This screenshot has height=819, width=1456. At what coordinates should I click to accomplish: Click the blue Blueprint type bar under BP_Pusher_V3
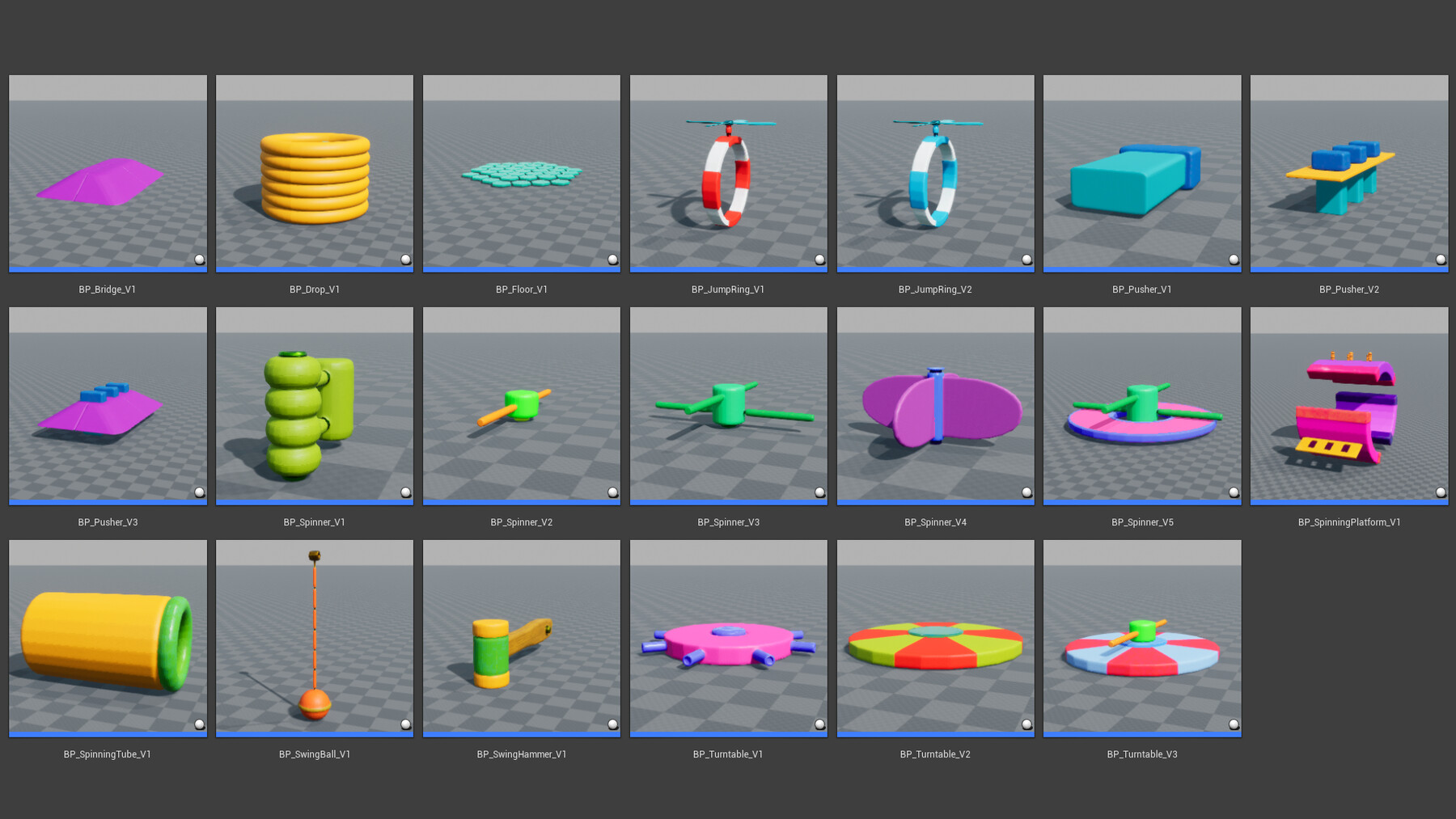107,501
